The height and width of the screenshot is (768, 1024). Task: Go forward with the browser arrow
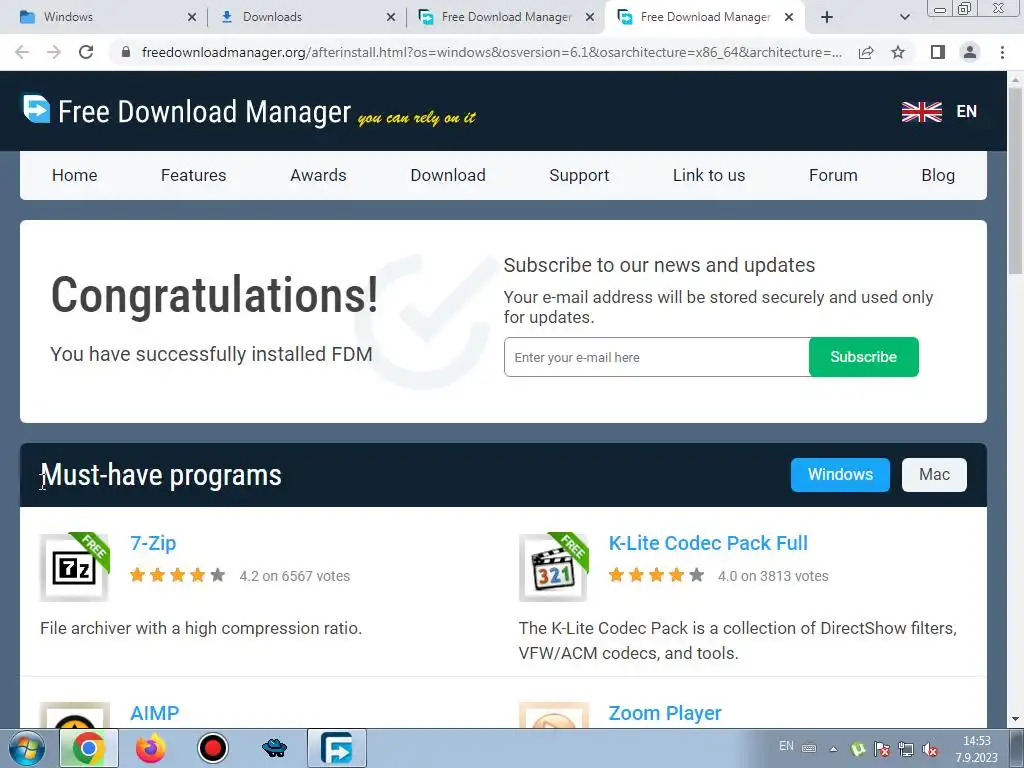(x=54, y=52)
